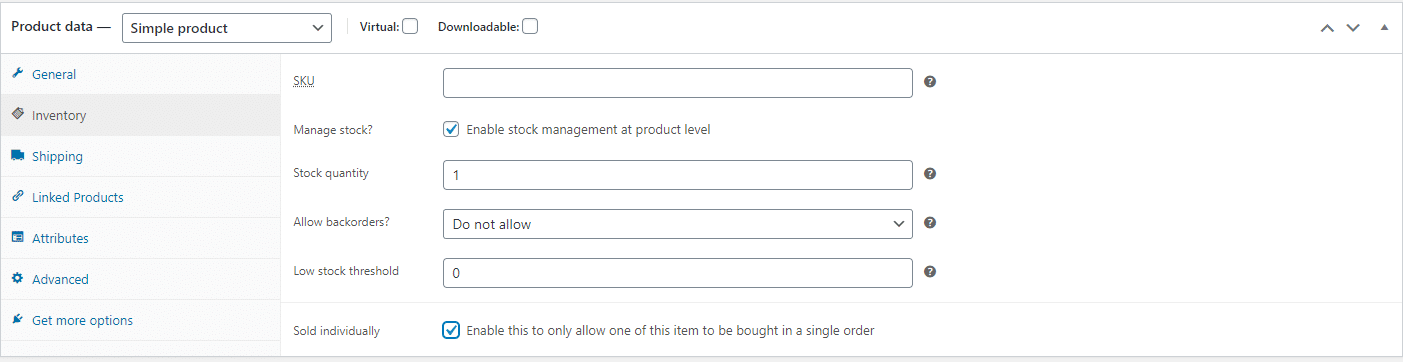Click the wrench icon beside General
This screenshot has height=362, width=1403.
click(17, 74)
